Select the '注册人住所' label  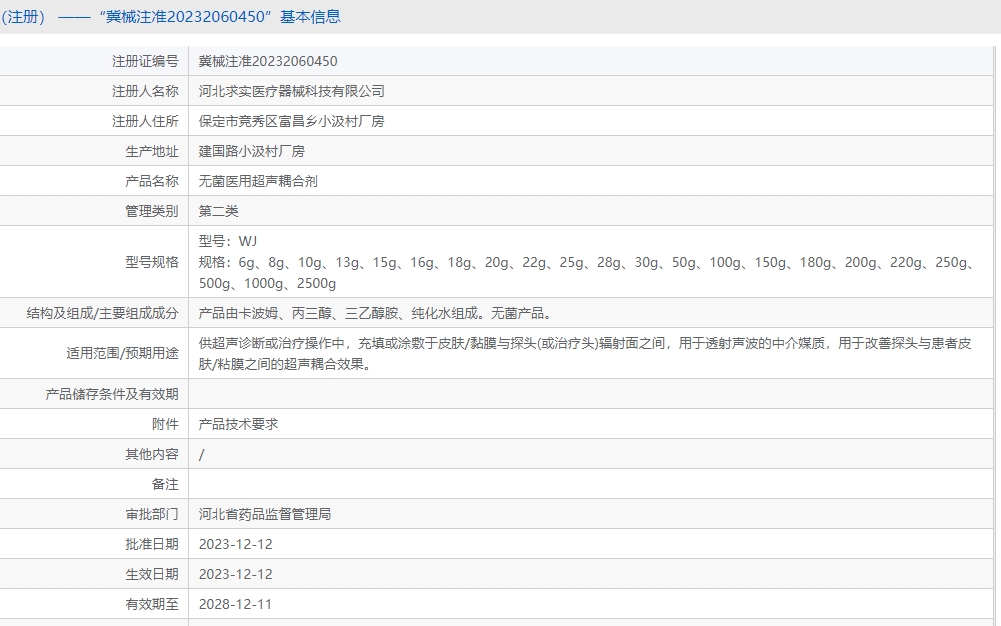(146, 121)
